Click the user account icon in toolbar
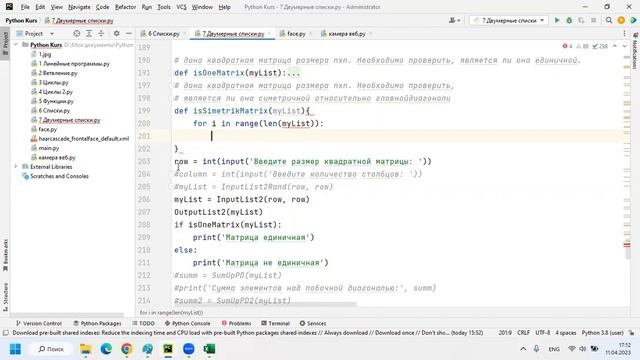The image size is (640, 360). click(454, 20)
